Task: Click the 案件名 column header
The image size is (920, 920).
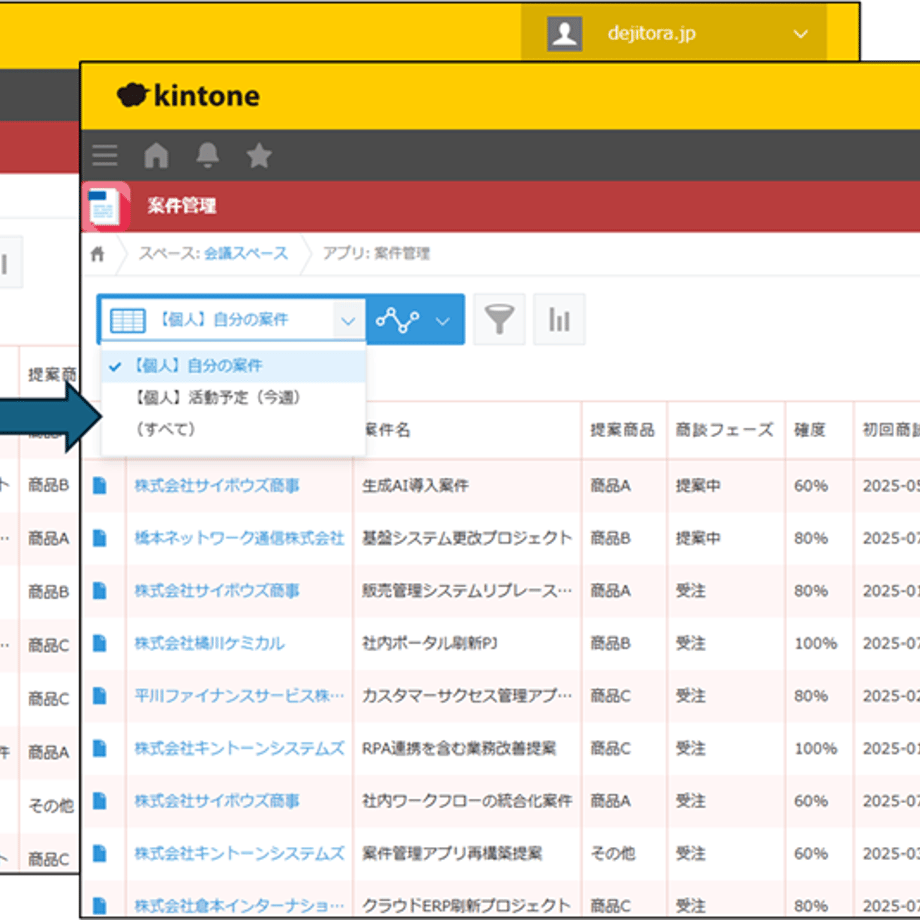Action: [388, 430]
